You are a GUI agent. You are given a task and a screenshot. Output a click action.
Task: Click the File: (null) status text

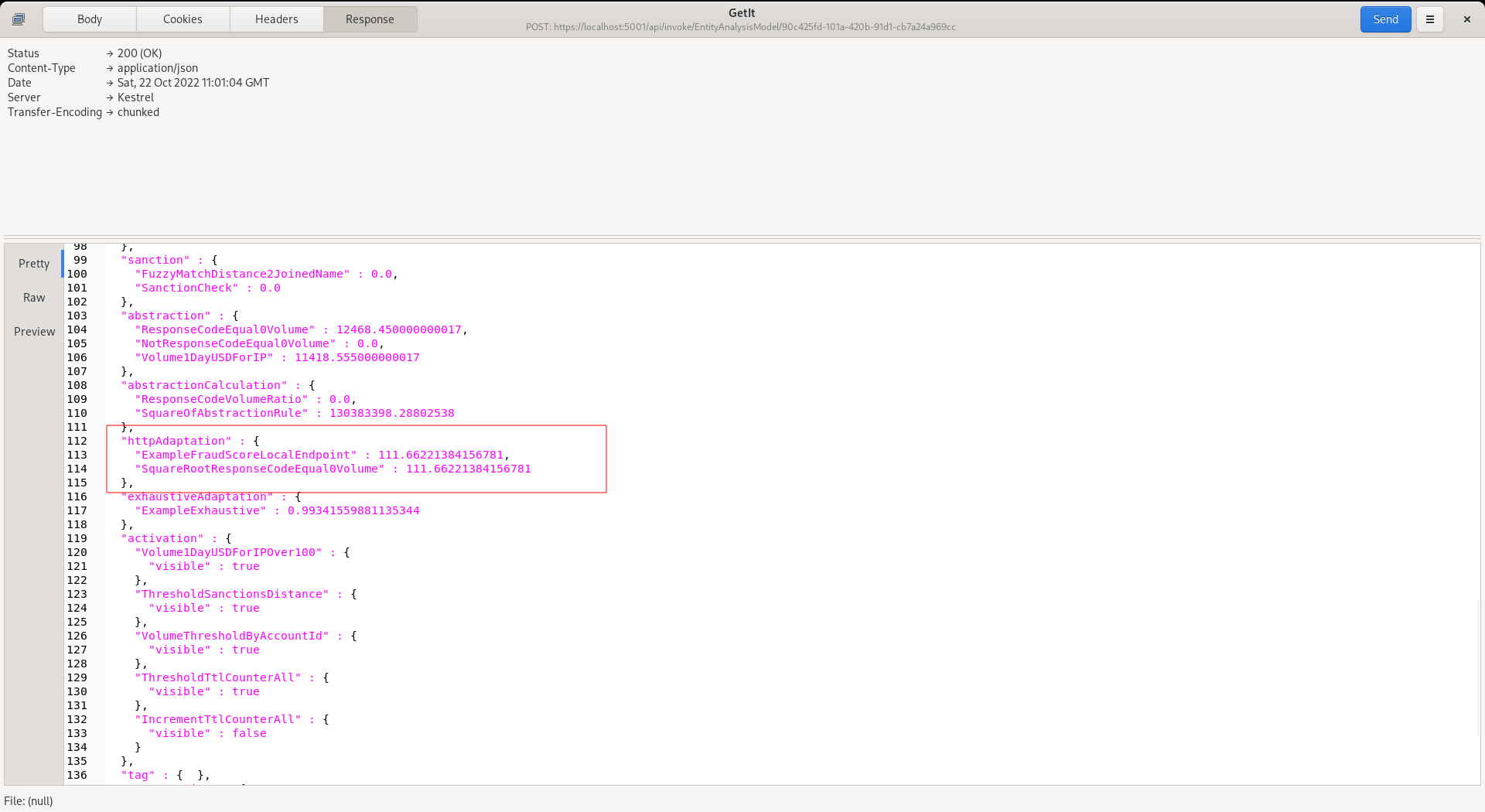[x=29, y=801]
